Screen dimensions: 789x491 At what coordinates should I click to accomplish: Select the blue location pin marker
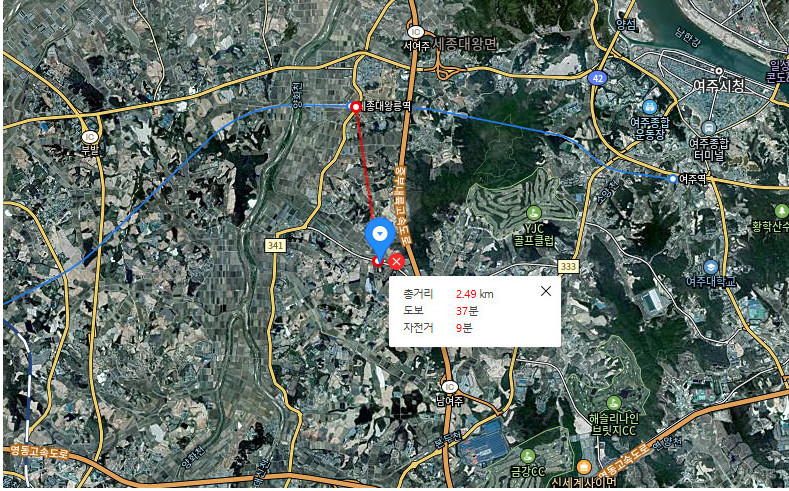tap(380, 239)
